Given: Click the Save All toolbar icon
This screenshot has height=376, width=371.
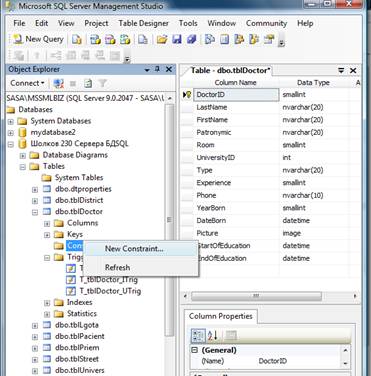Looking at the screenshot, I should pos(191,40).
